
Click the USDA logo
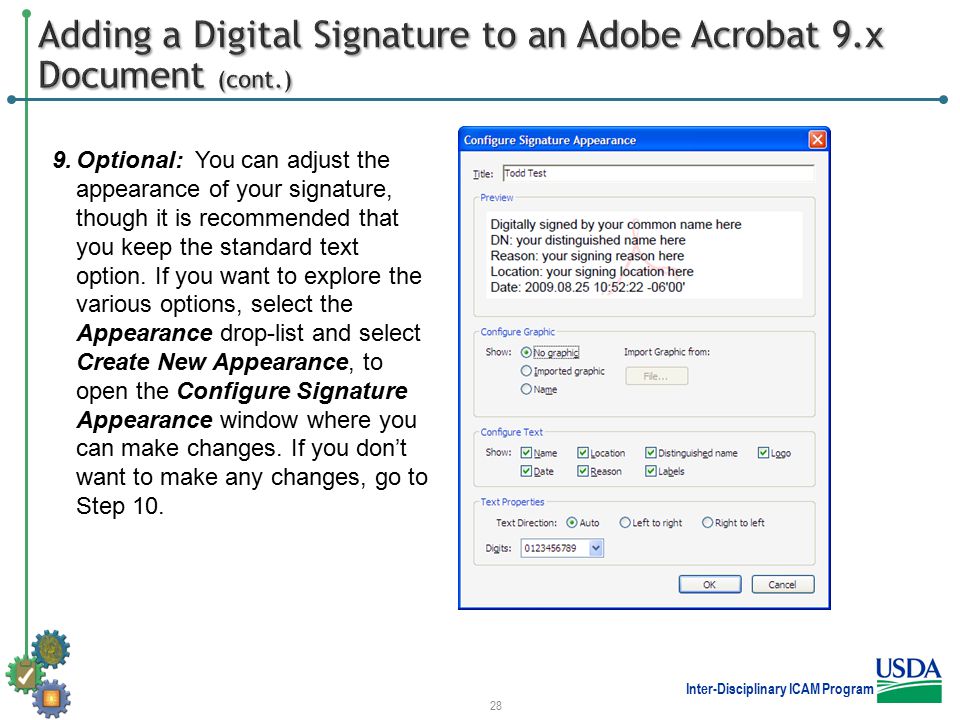909,680
